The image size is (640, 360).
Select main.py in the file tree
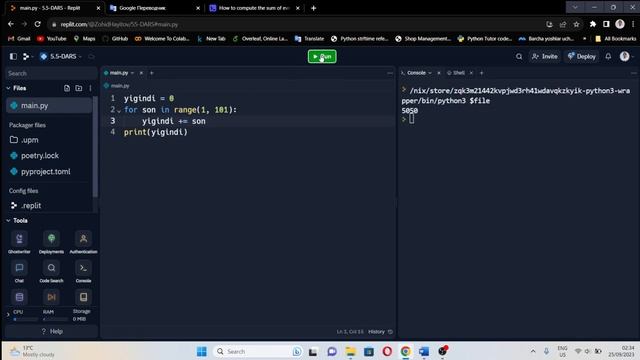[49, 105]
